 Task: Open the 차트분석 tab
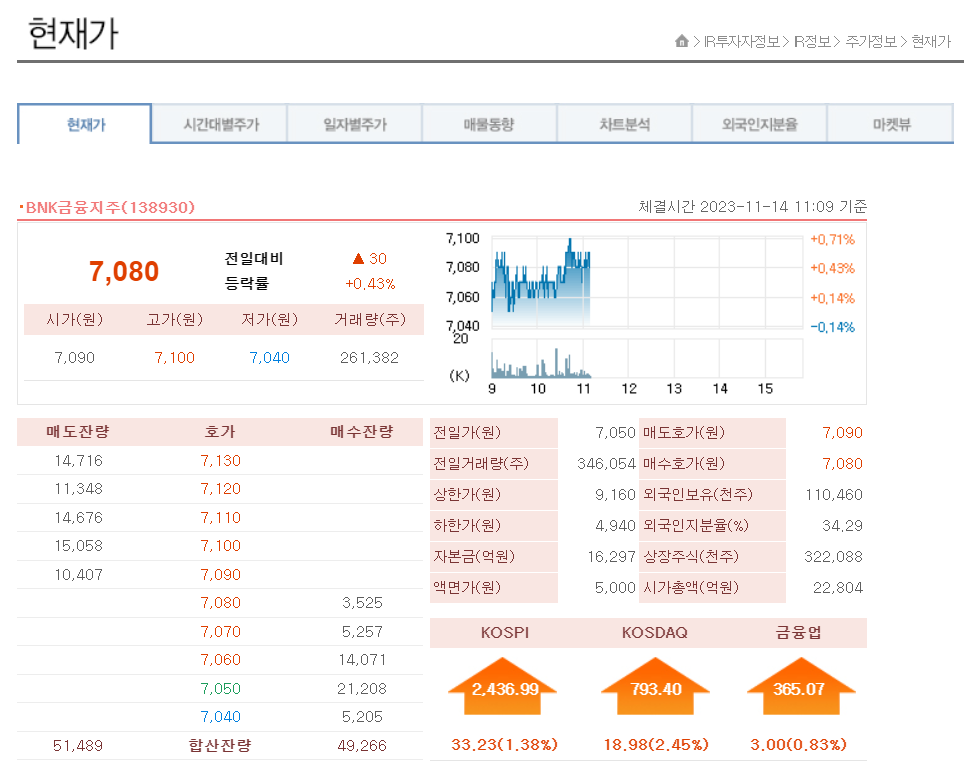624,124
